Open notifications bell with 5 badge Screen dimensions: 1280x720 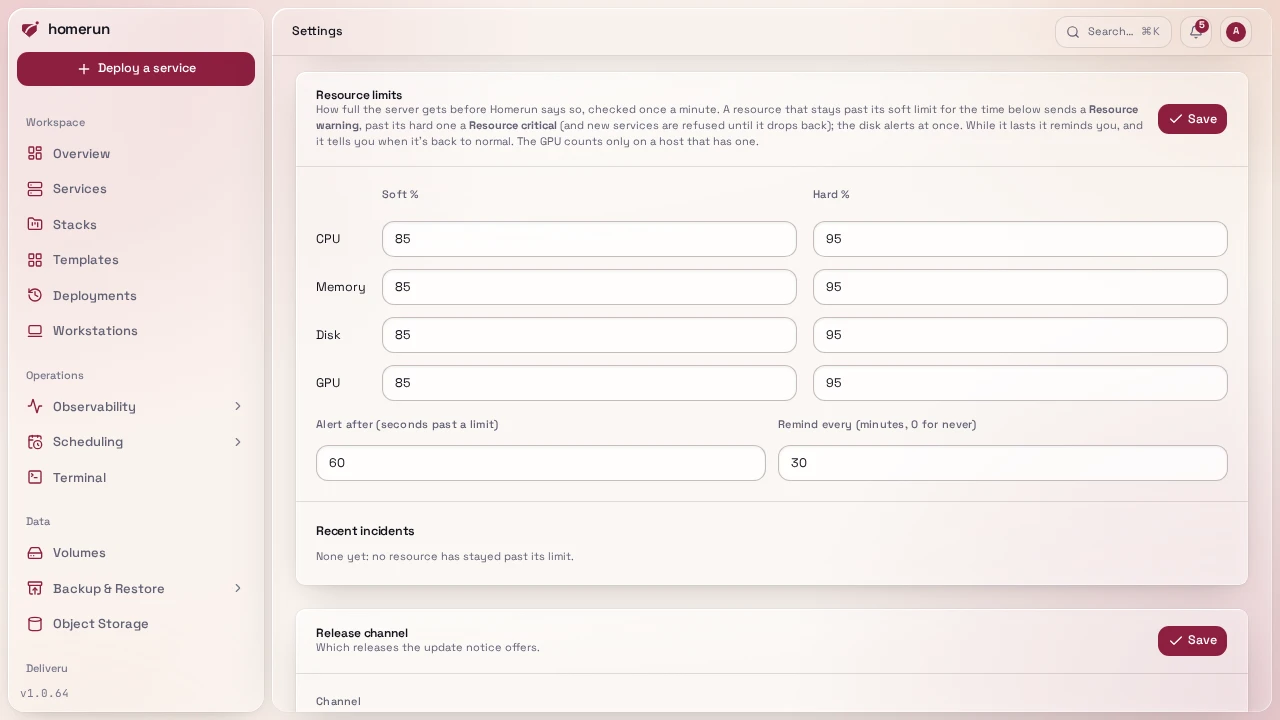click(x=1196, y=31)
